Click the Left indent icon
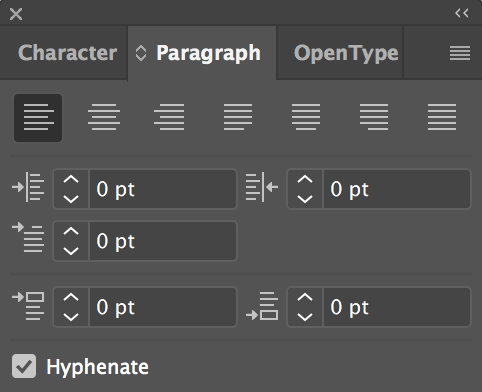 tap(28, 187)
